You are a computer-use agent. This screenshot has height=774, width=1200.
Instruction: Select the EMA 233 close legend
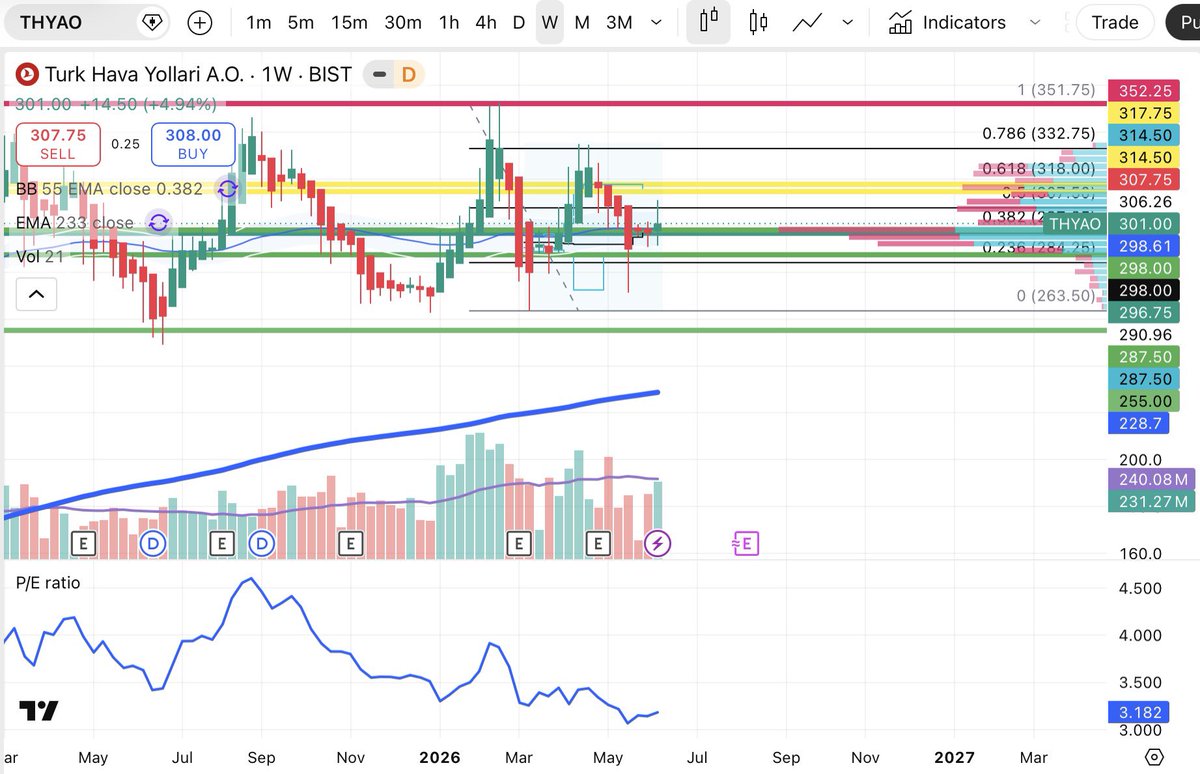[x=75, y=223]
